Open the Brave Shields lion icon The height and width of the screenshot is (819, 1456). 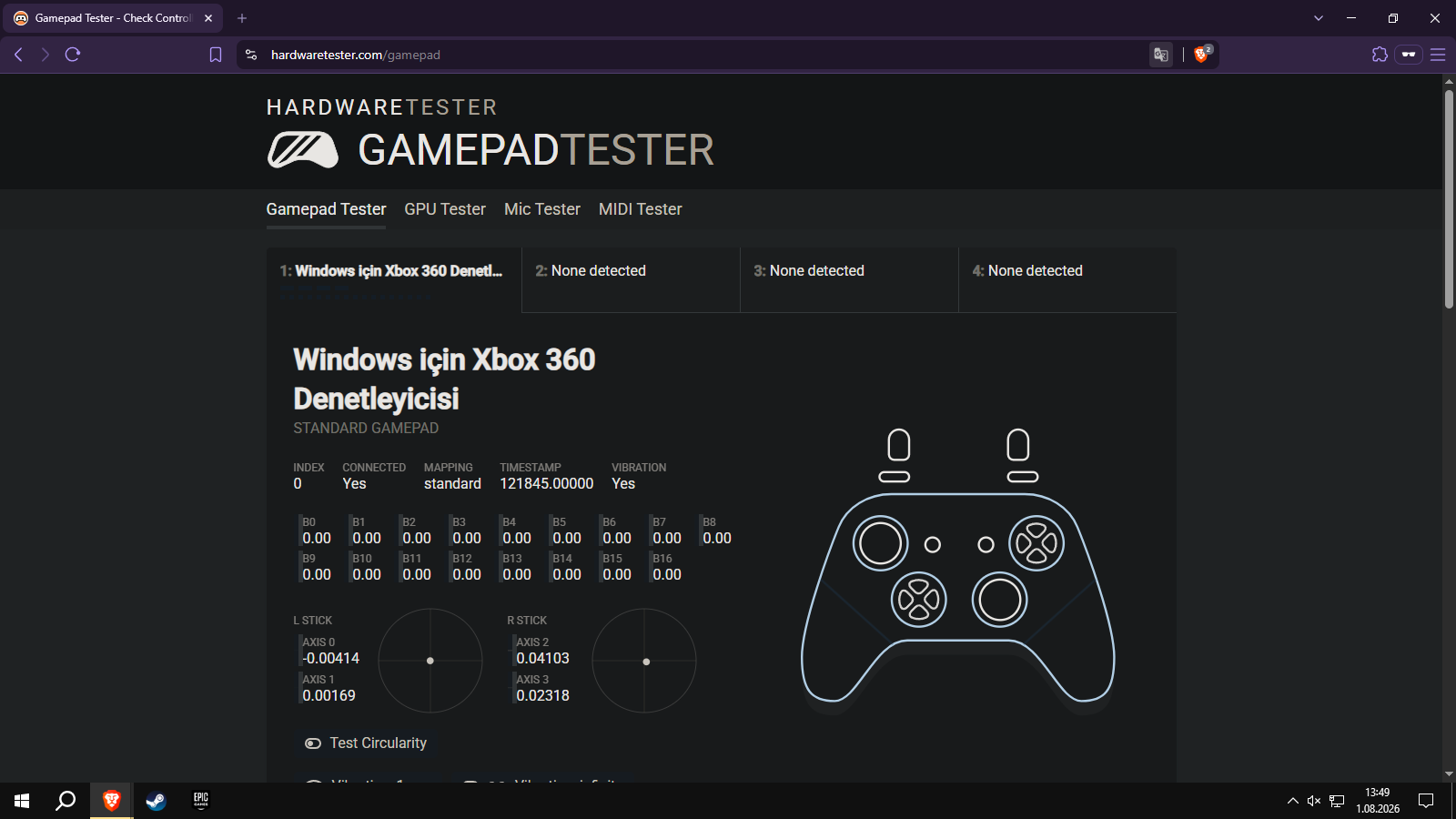1202,55
